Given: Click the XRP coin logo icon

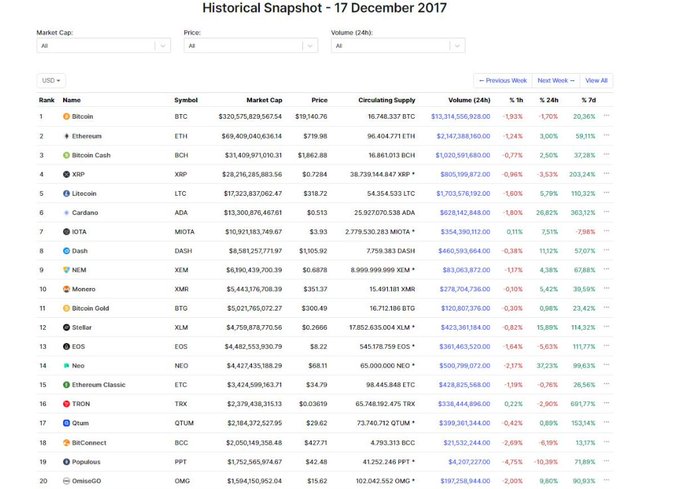Looking at the screenshot, I should pos(66,174).
